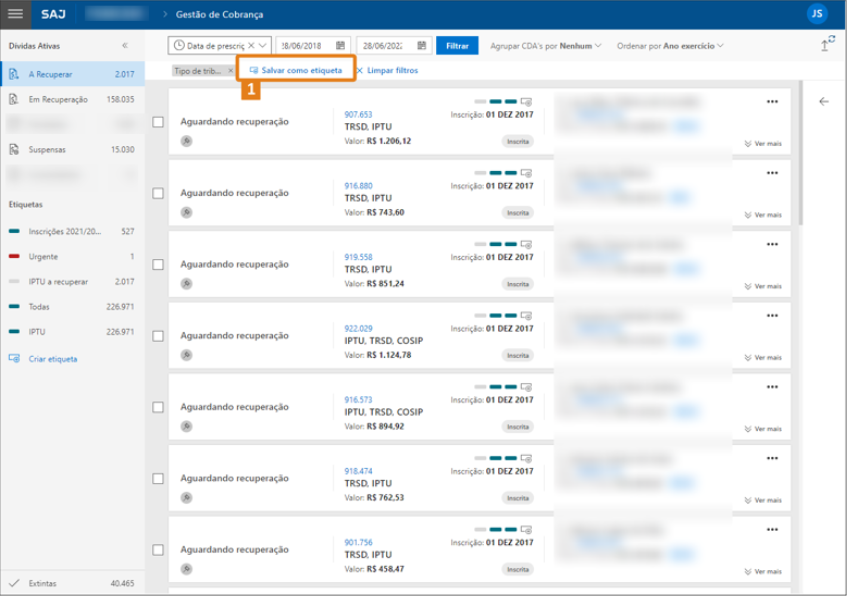Click the refresh sort icon at top right
Viewport: 847px width, 596px height.
point(827,45)
